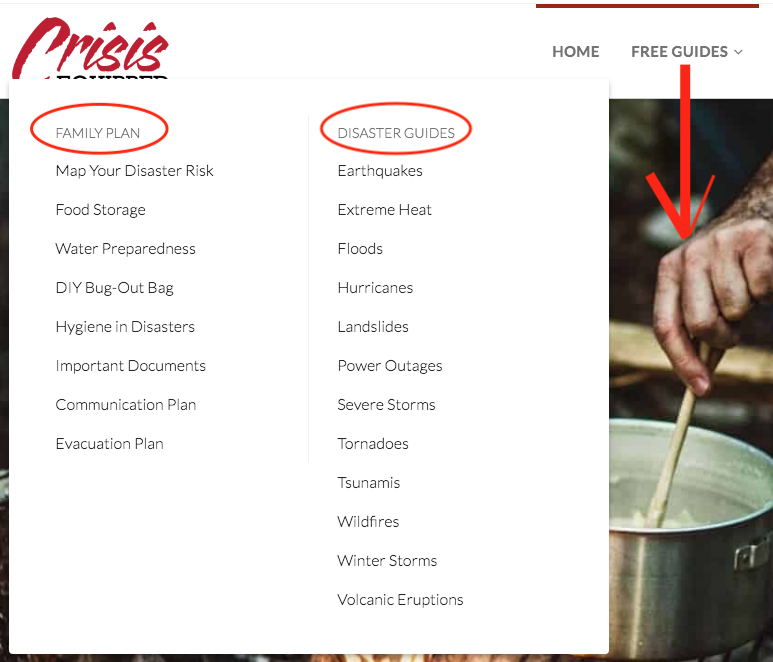View Hygiene in Disasters guide
Screen dimensions: 773x662
click(x=125, y=327)
